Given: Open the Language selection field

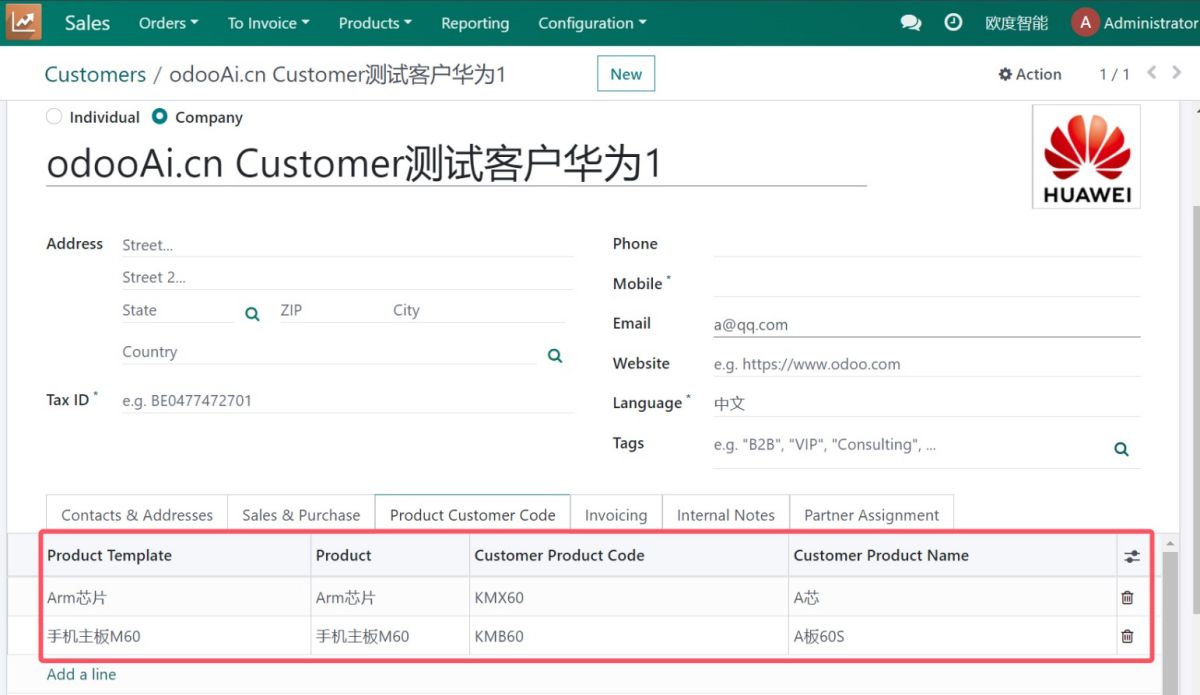Looking at the screenshot, I should tap(926, 403).
